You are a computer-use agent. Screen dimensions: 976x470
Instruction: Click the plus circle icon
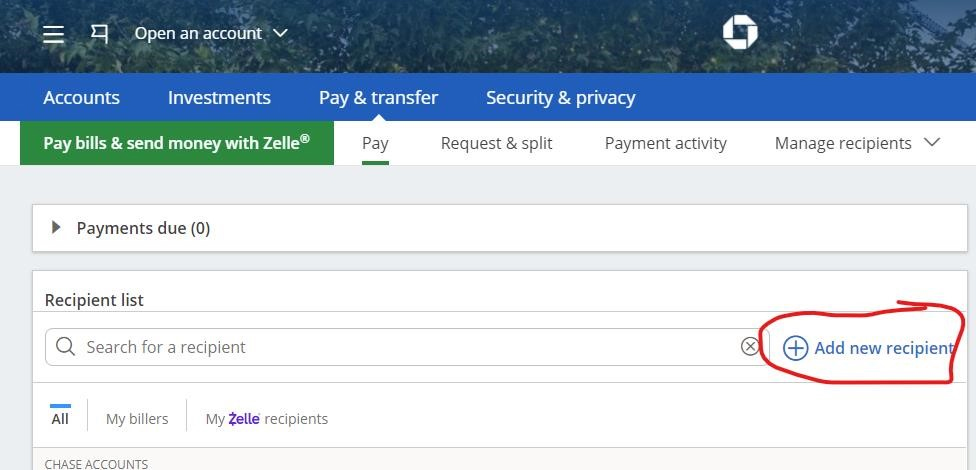tap(795, 348)
